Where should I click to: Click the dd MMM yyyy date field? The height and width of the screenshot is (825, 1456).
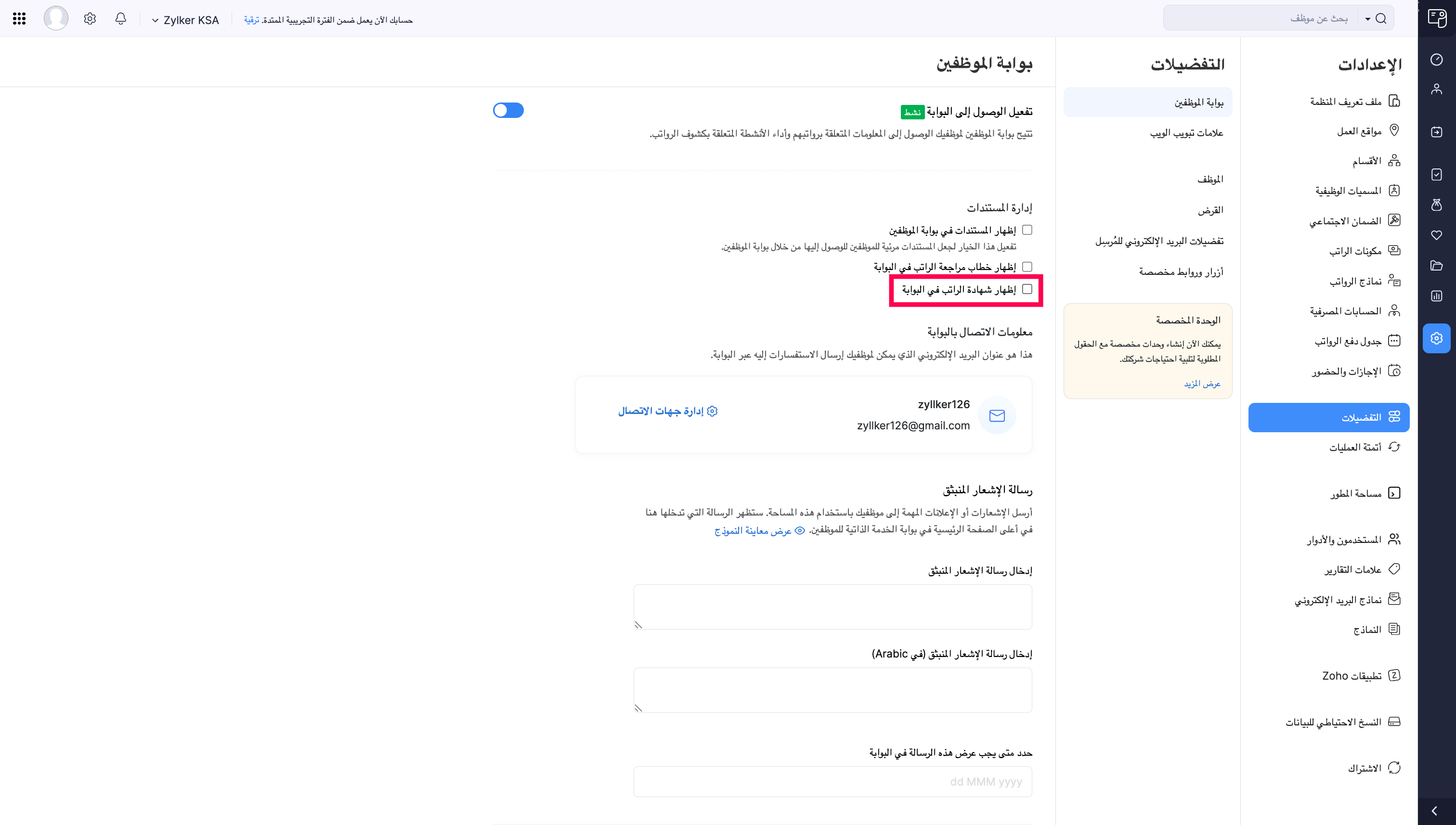[832, 781]
